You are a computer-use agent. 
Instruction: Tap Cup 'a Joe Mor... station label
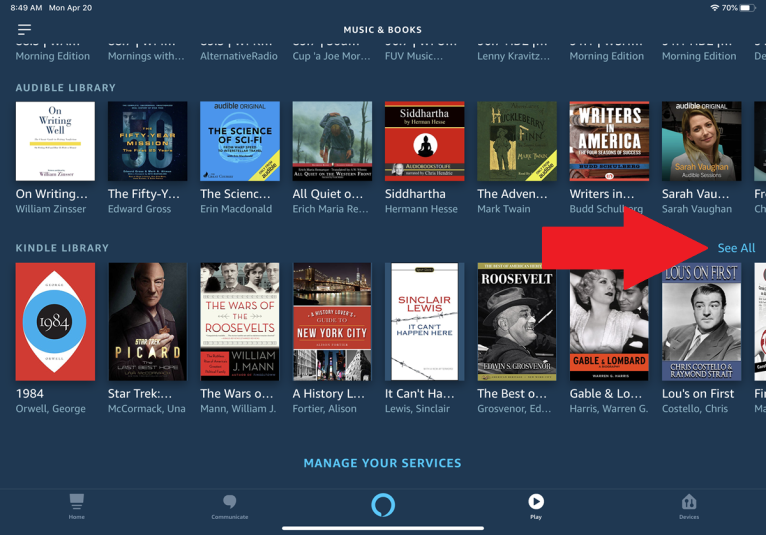coord(332,56)
